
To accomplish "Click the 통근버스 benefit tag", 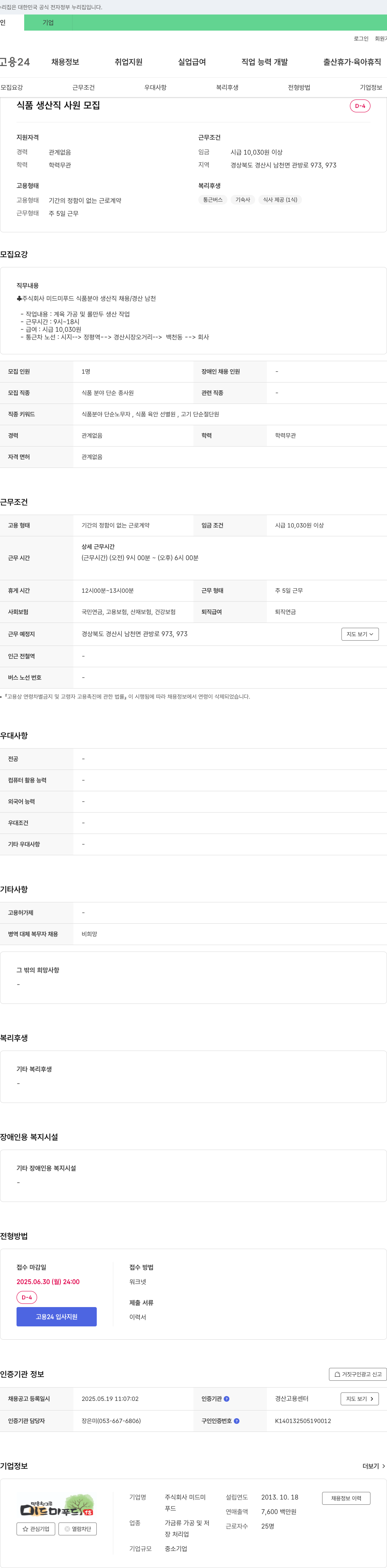I will 213,200.
